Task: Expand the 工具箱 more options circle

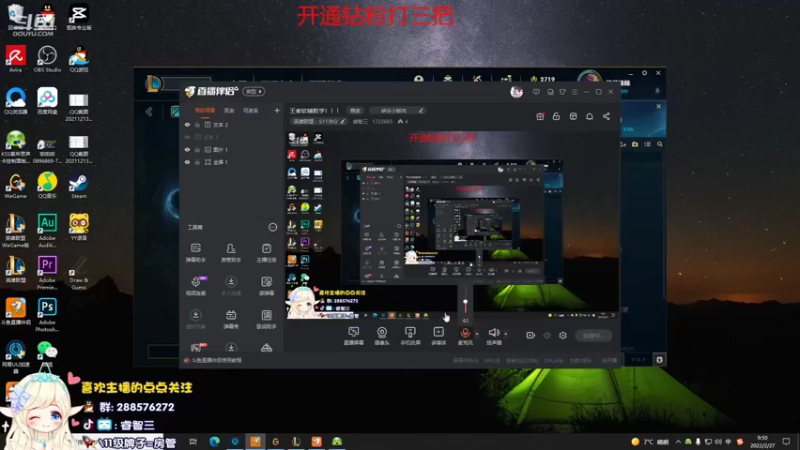Action: 272,227
